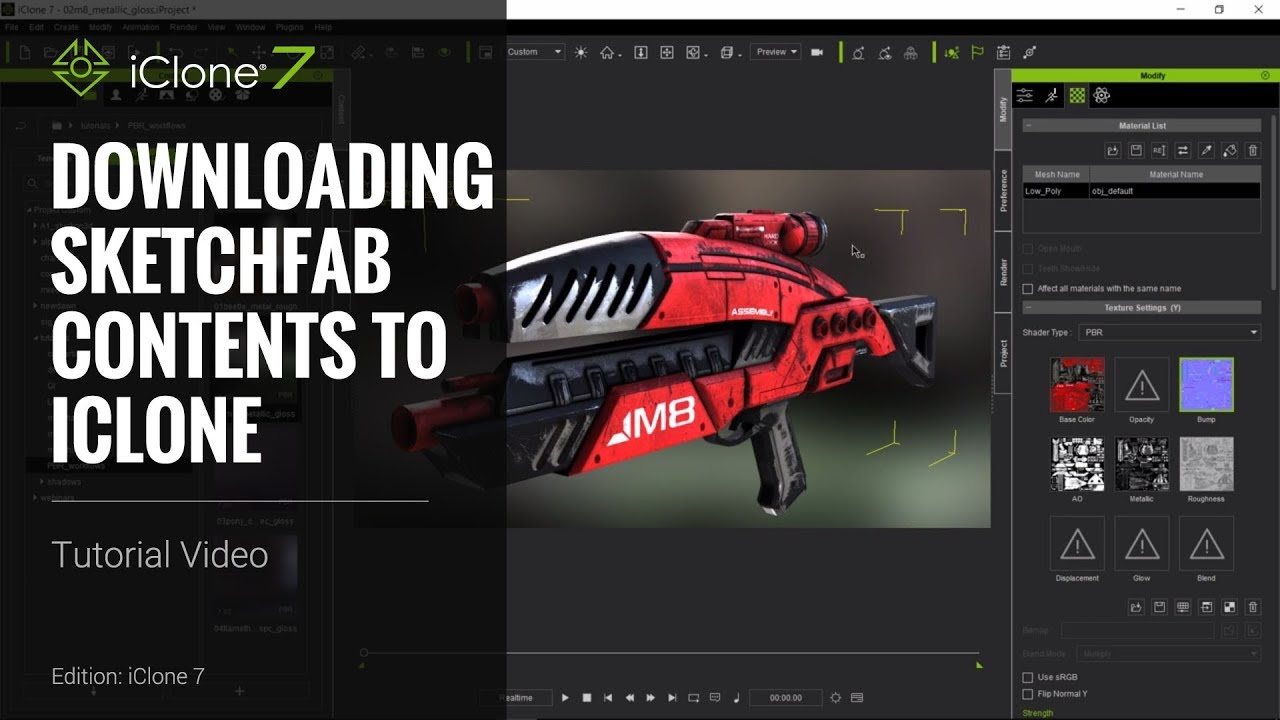The image size is (1280, 720).
Task: Click the Play button in playback controls
Action: [x=565, y=698]
